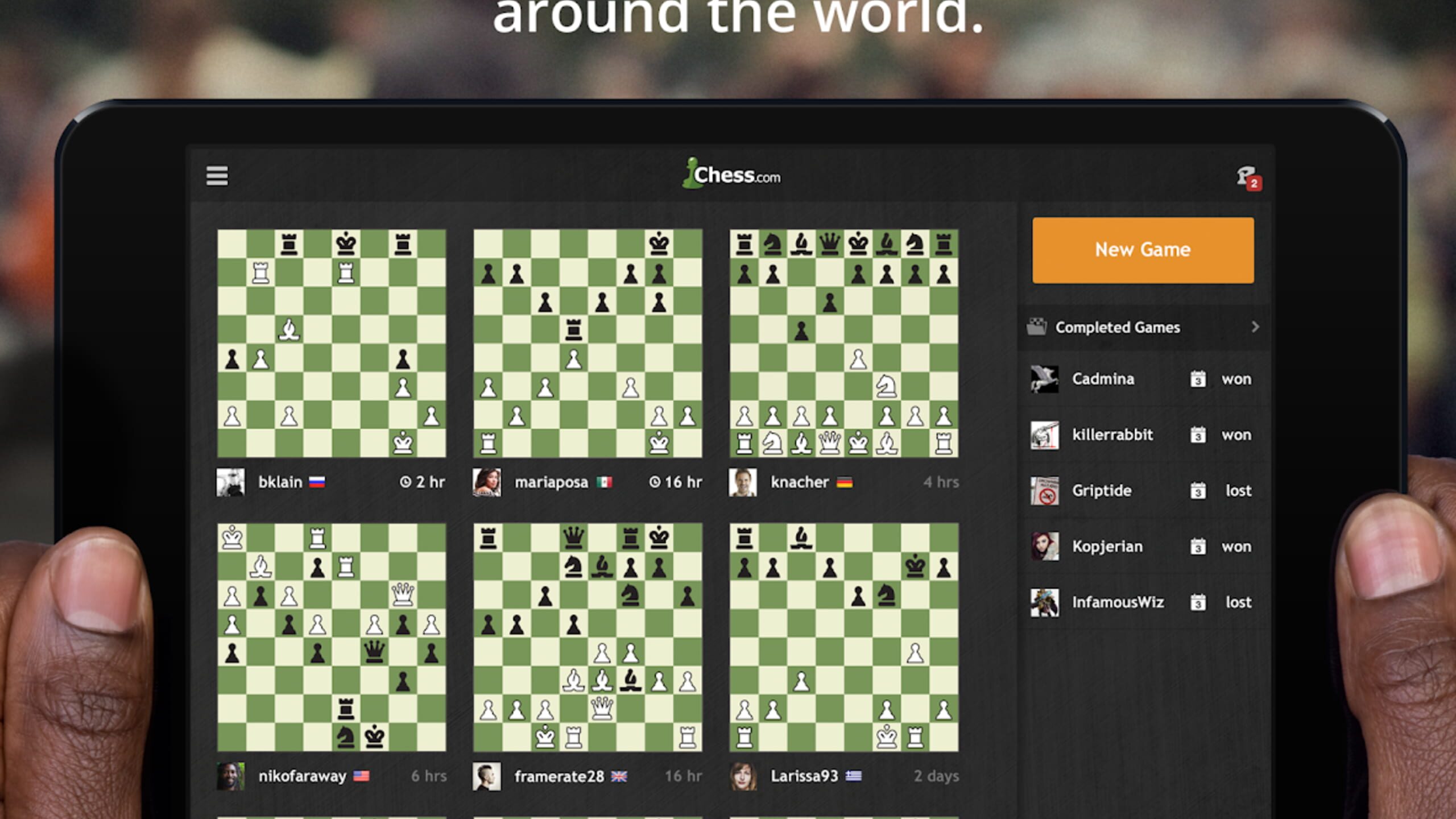Click the calendar icon in the Griptide row

click(1198, 490)
